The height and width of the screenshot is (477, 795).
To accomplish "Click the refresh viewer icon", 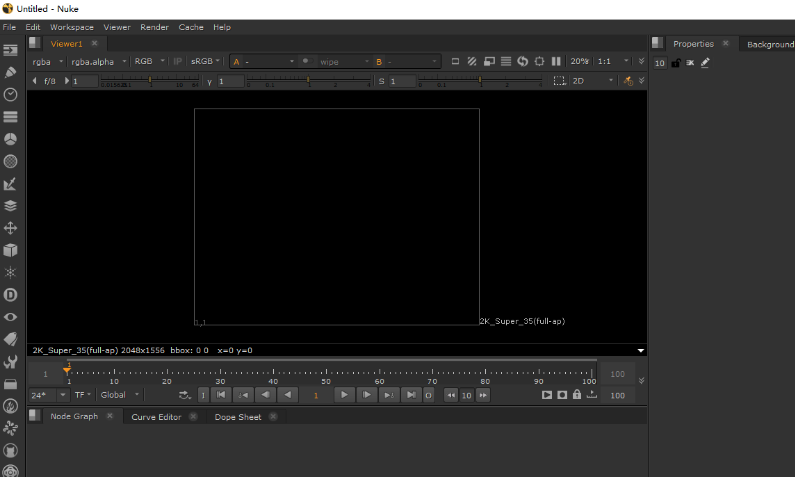I will pyautogui.click(x=522, y=61).
